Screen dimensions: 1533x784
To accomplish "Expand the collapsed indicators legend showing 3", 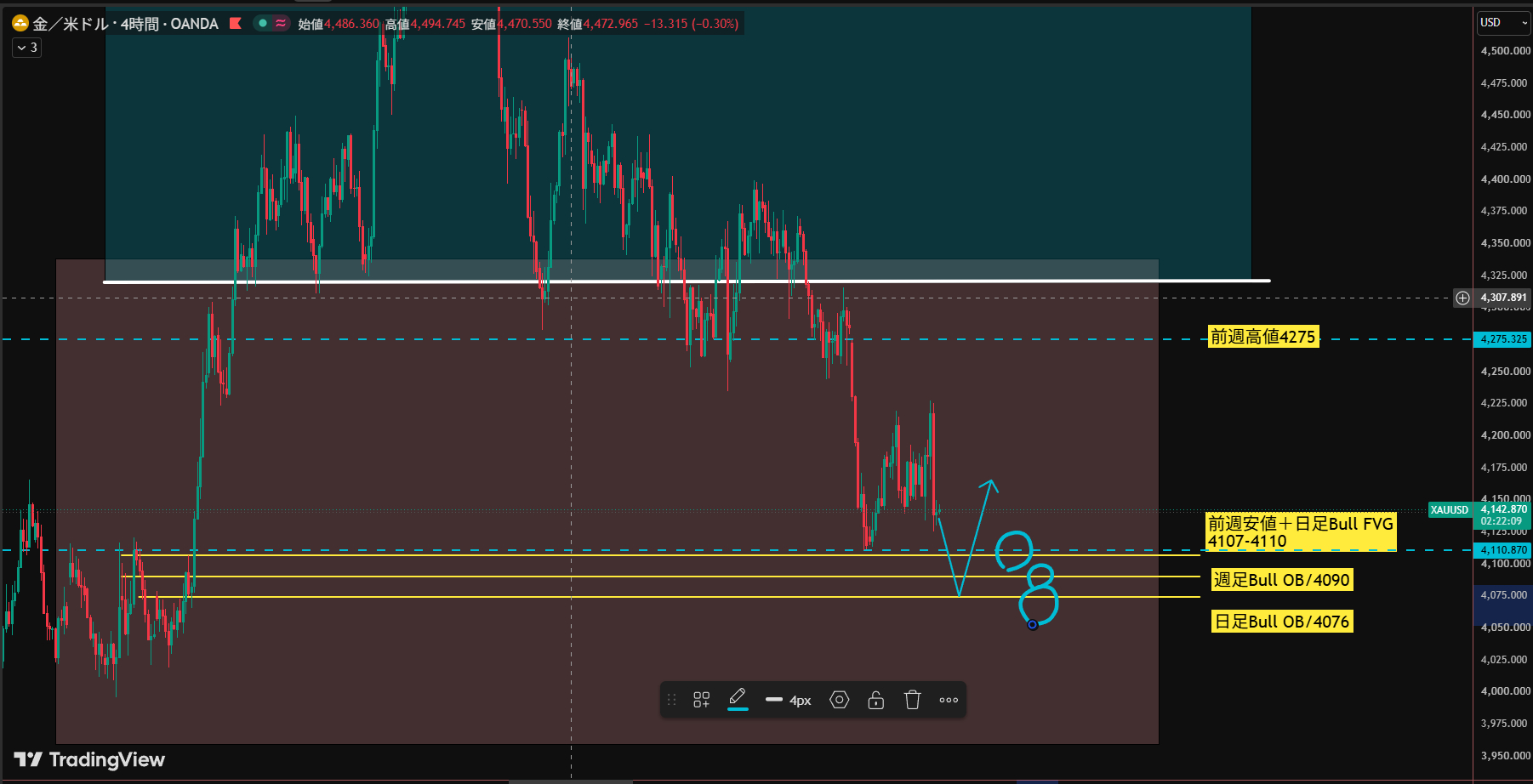I will click(x=27, y=48).
